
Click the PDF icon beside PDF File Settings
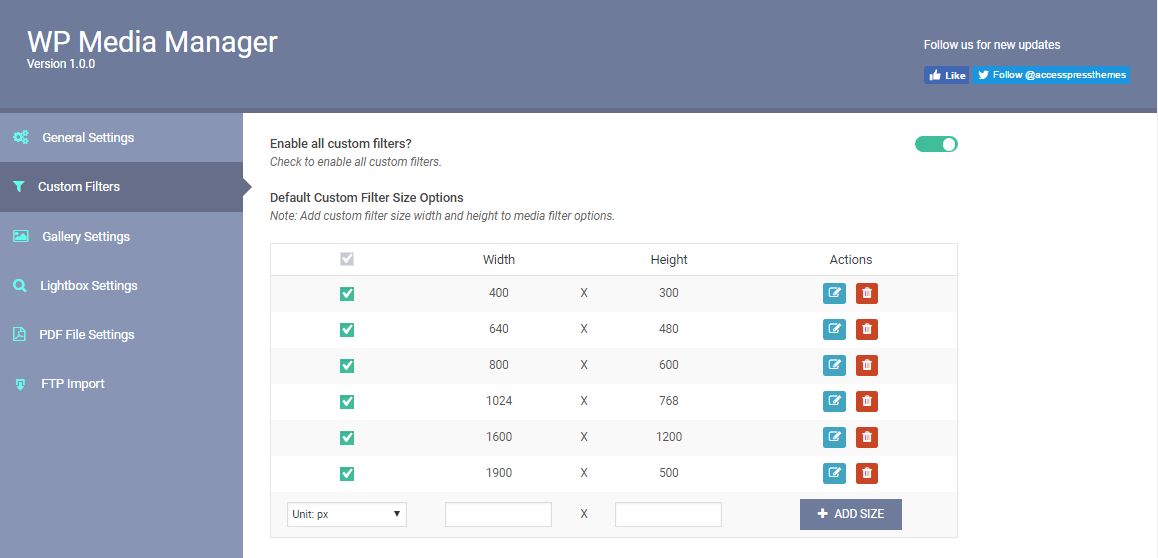coord(19,334)
